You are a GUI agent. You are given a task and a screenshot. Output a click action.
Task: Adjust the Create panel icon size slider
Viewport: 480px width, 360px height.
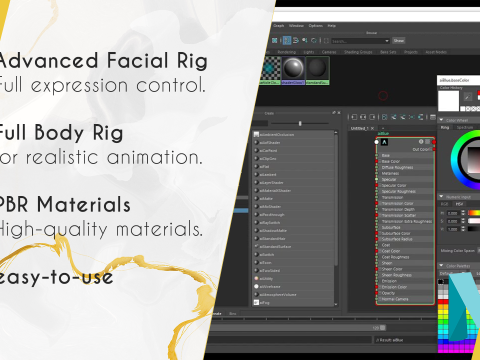click(x=300, y=123)
